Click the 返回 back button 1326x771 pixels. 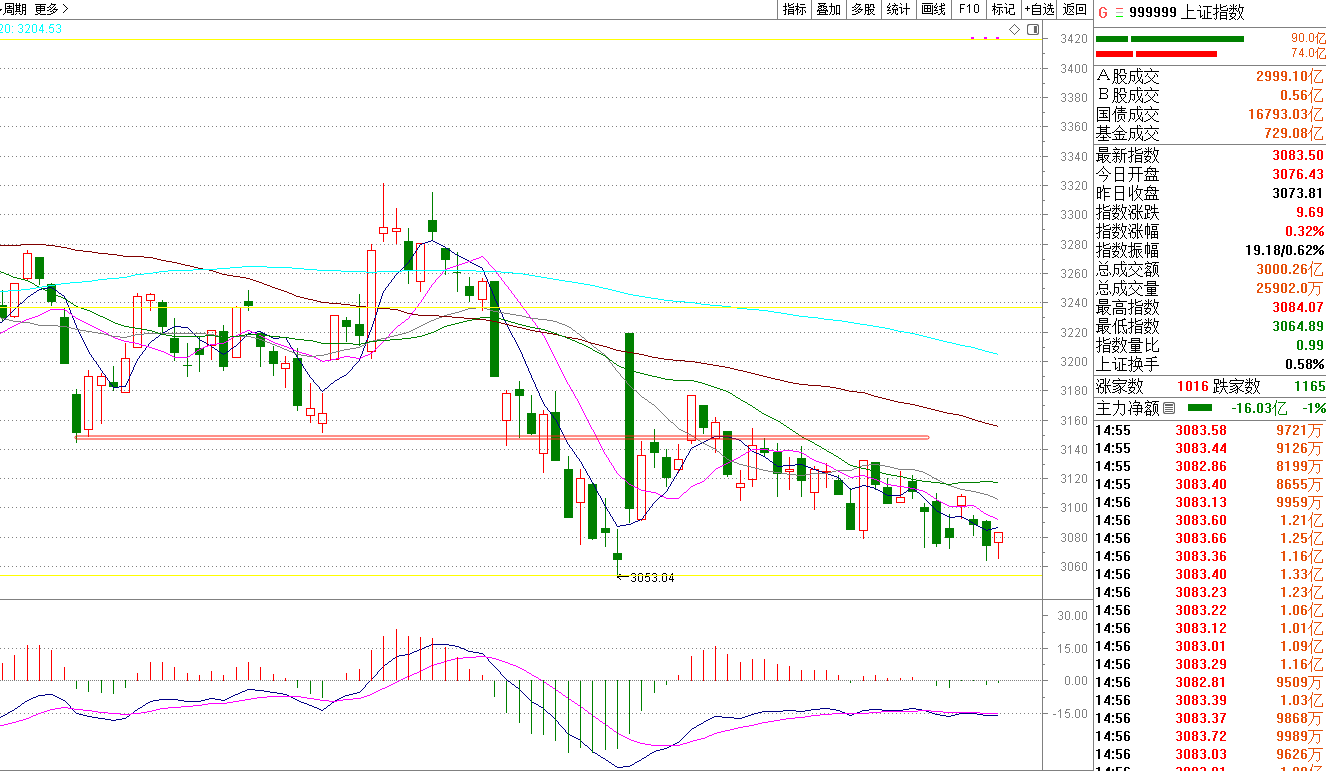1075,9
